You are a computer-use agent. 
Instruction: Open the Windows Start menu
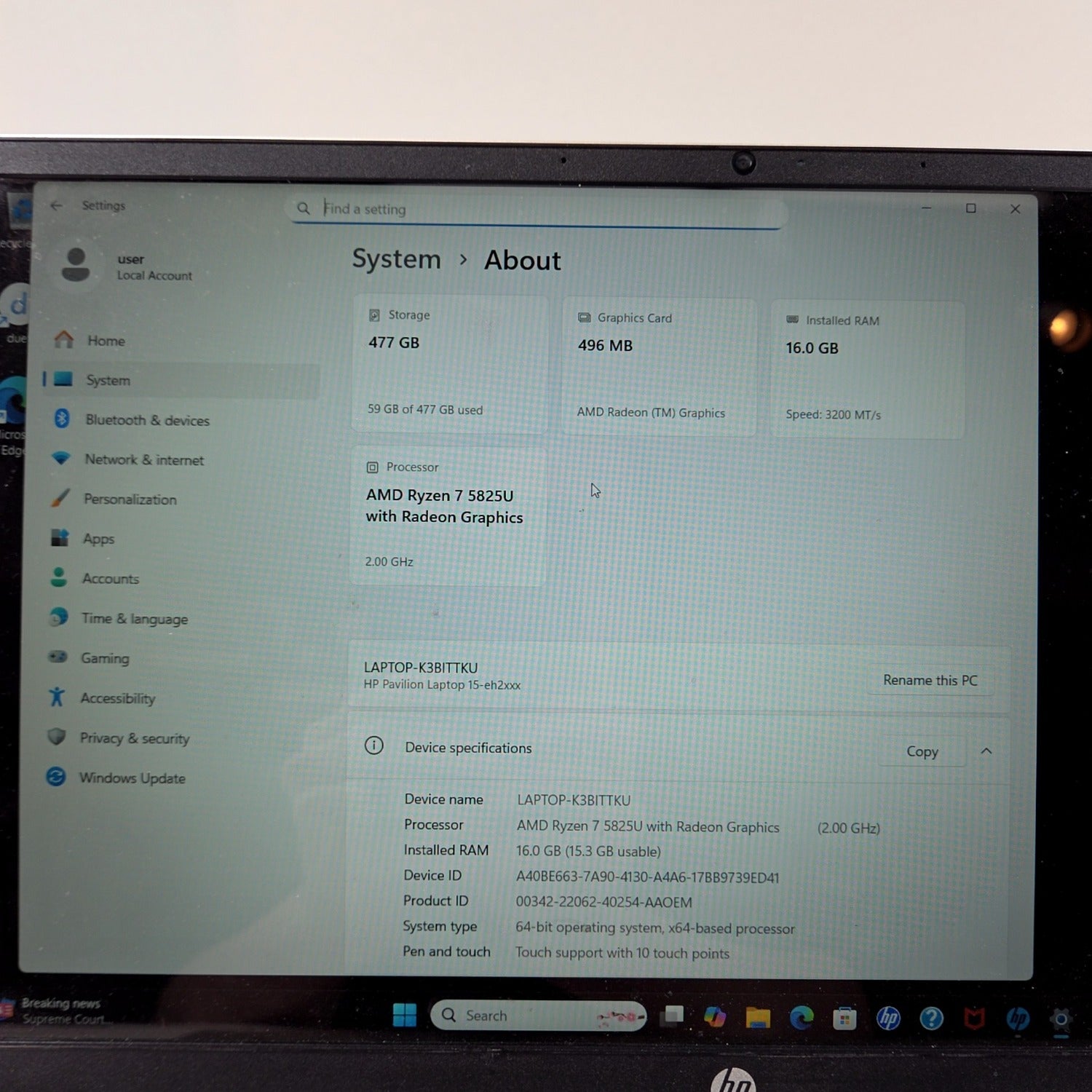[x=405, y=1015]
